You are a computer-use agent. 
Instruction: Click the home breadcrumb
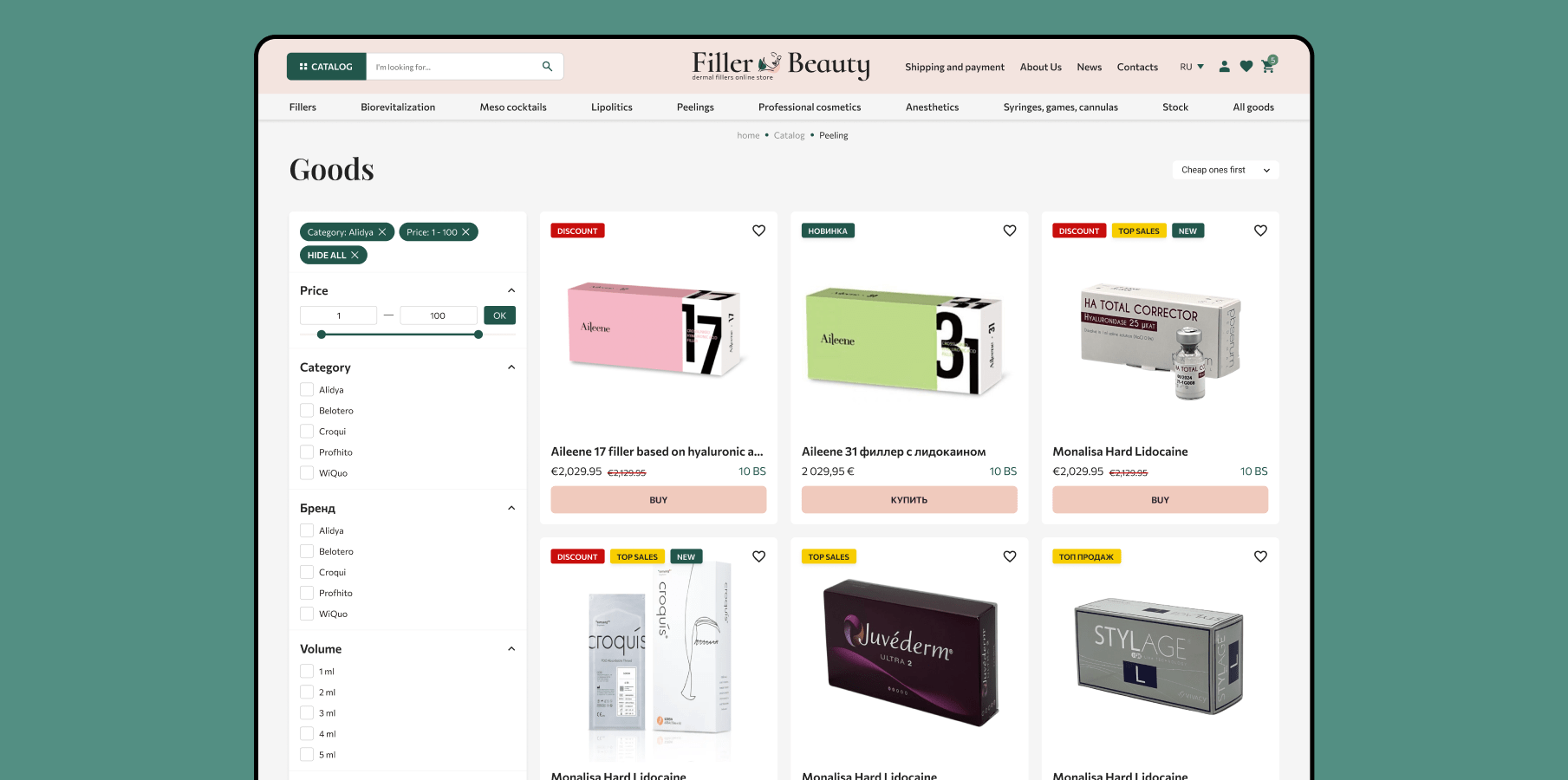click(x=748, y=135)
